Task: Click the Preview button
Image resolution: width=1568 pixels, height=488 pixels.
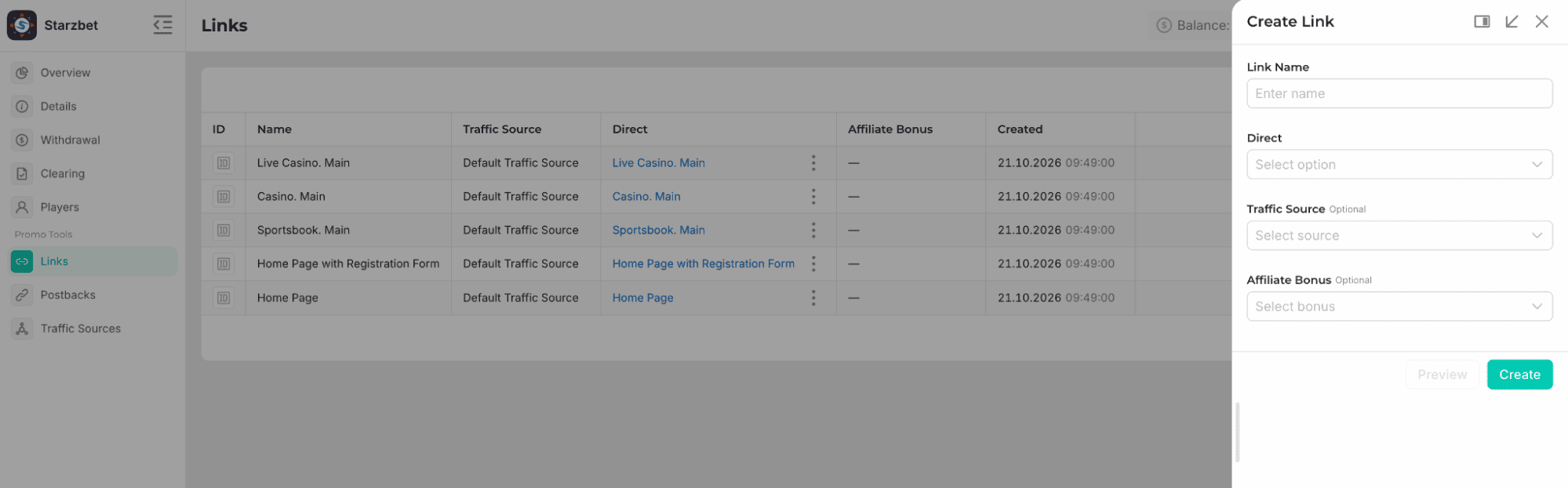Action: pyautogui.click(x=1442, y=375)
